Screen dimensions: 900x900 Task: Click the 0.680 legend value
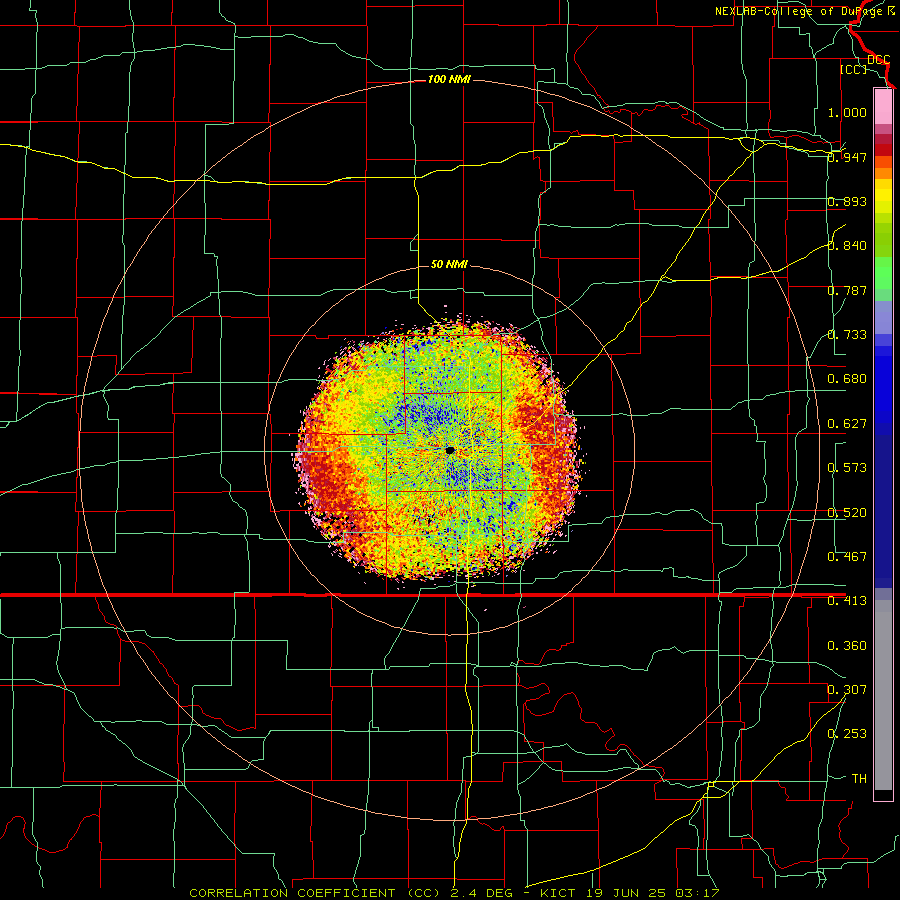(847, 379)
